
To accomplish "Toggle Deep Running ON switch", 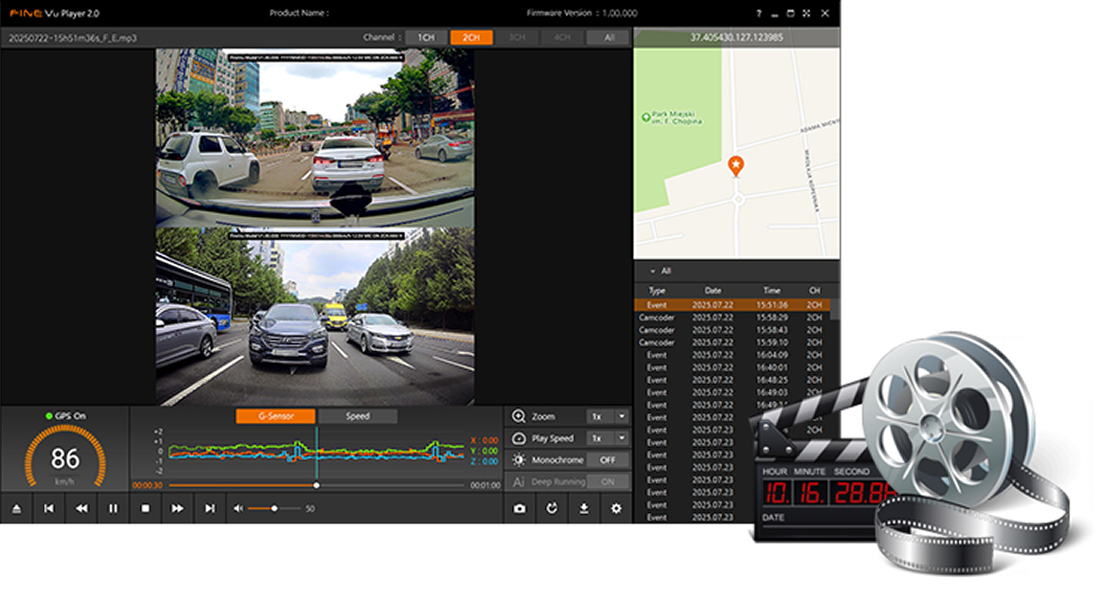I will click(x=607, y=481).
